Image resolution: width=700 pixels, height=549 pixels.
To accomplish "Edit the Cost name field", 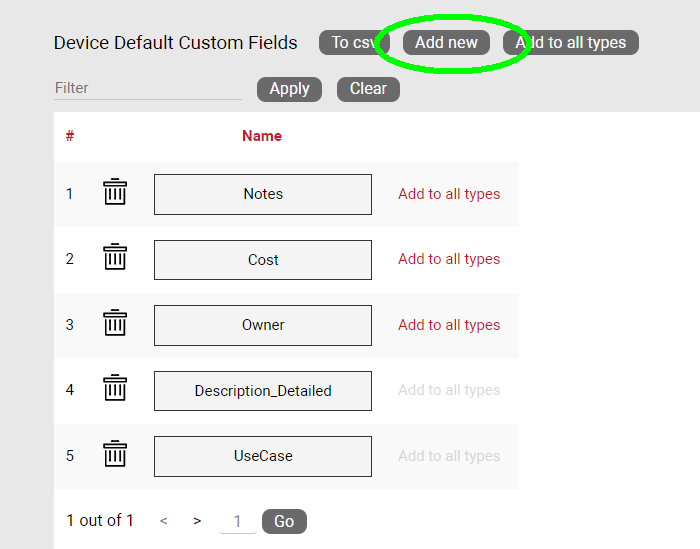I will point(263,260).
